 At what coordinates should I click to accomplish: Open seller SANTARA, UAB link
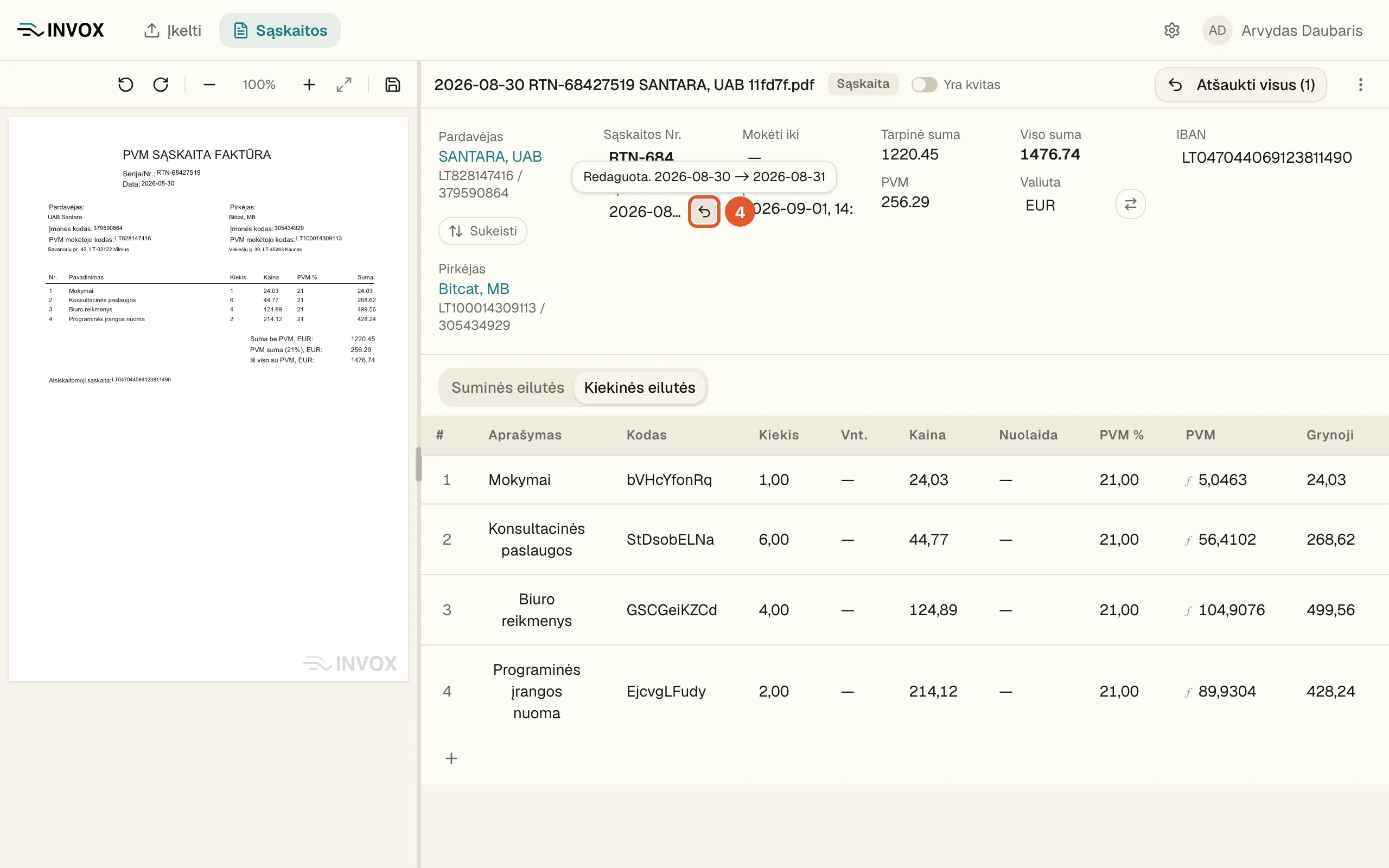point(490,156)
